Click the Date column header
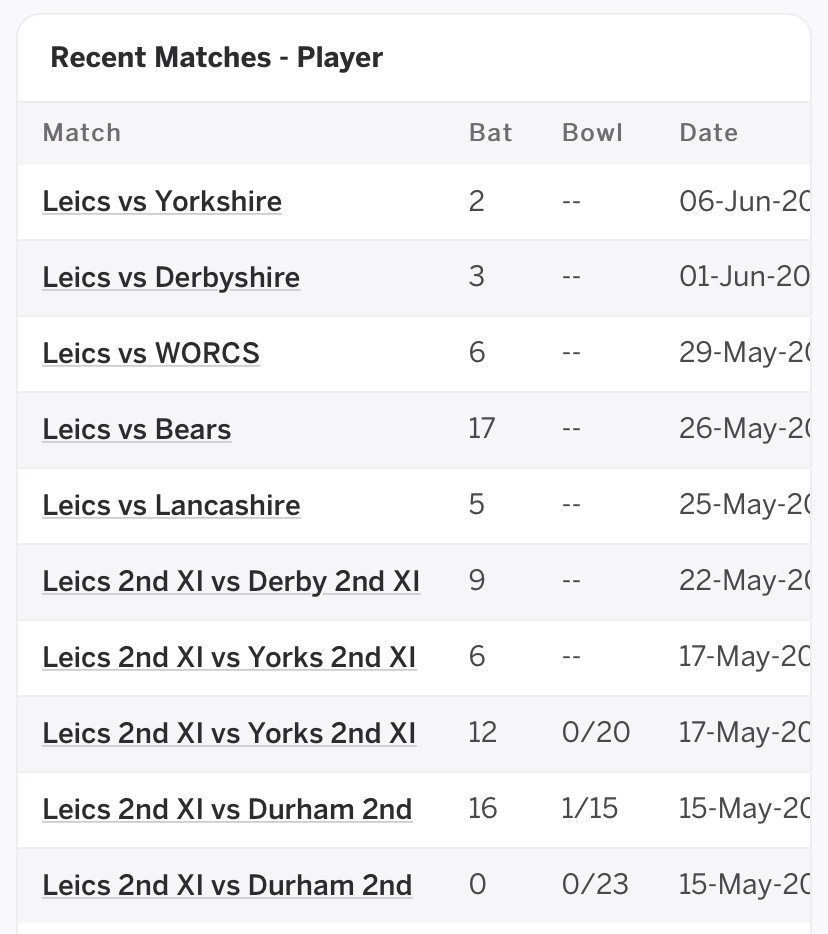The height and width of the screenshot is (934, 828). (x=708, y=132)
